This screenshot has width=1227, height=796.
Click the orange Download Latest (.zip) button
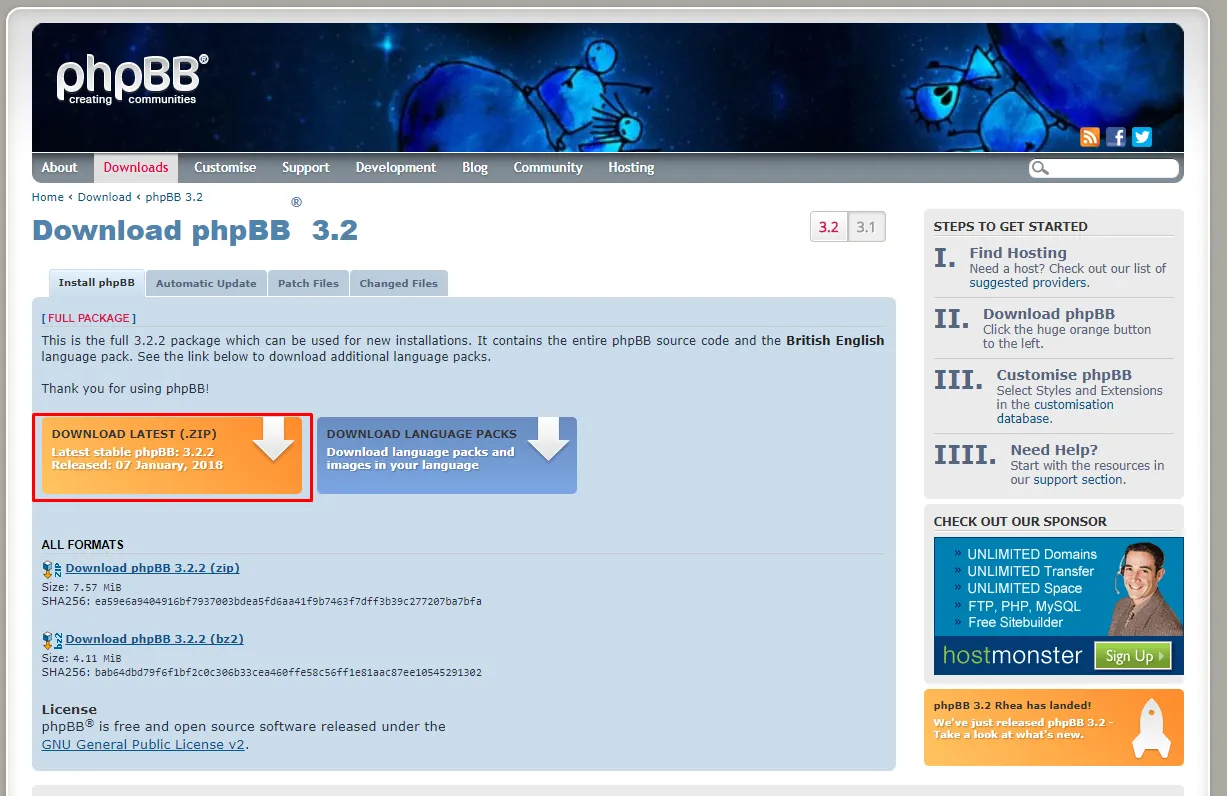(x=172, y=455)
